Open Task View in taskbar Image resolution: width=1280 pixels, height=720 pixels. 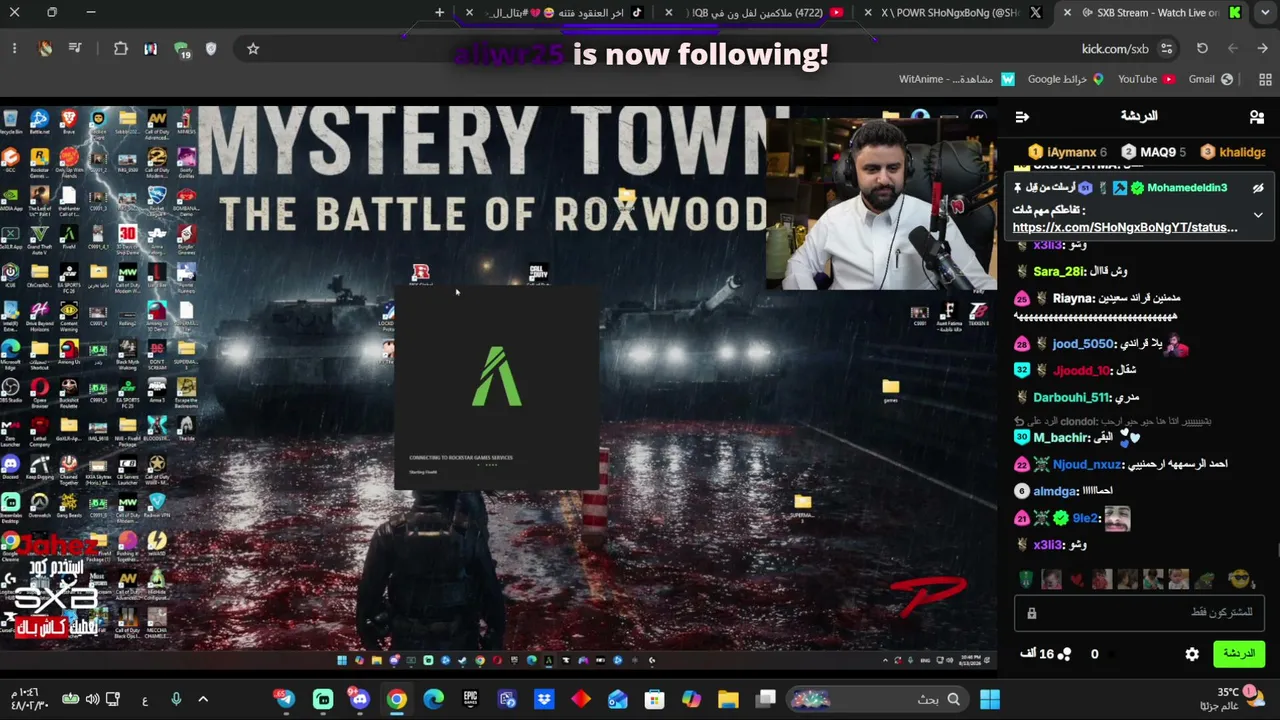[765, 700]
